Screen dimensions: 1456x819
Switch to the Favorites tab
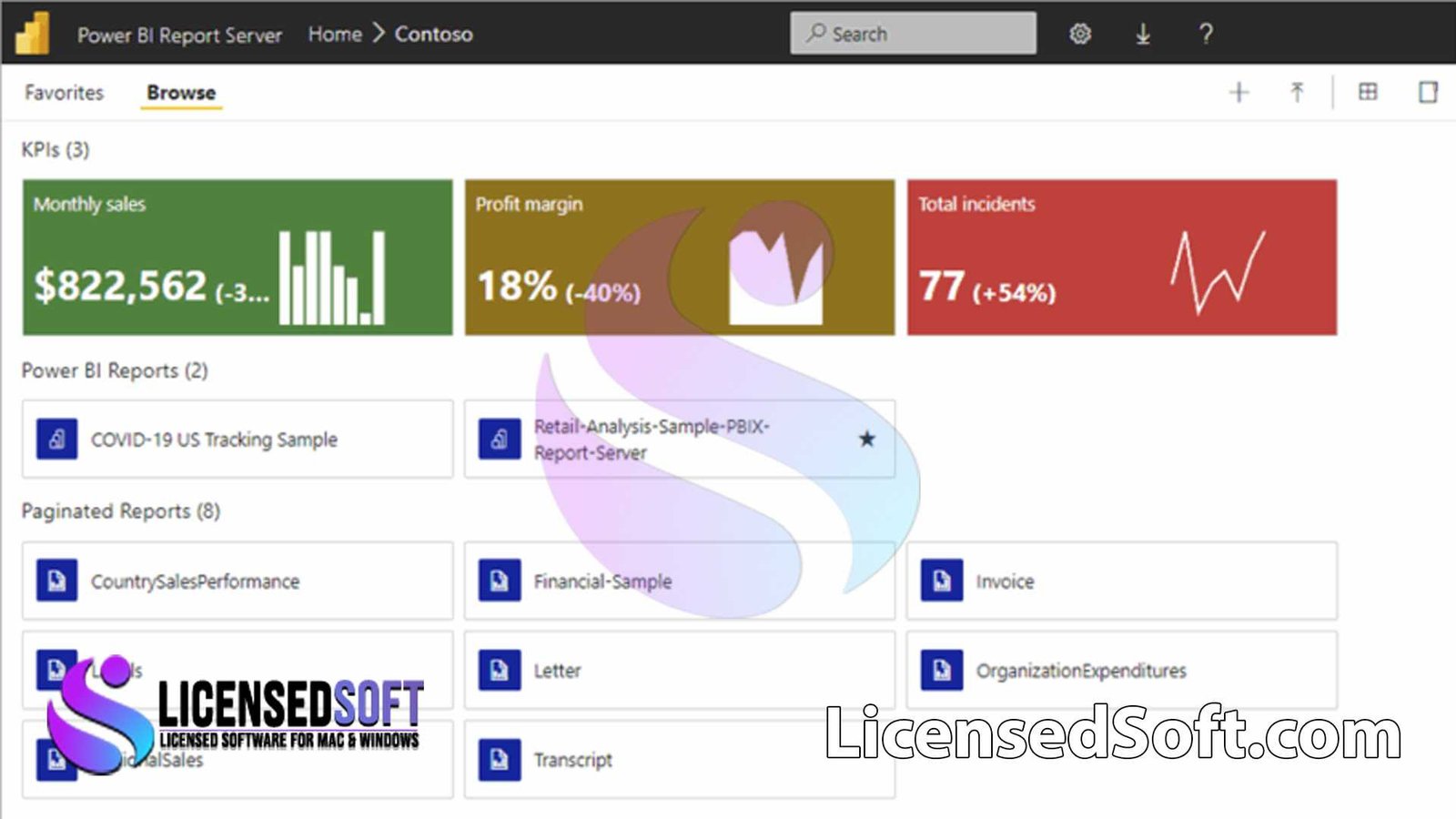point(64,93)
